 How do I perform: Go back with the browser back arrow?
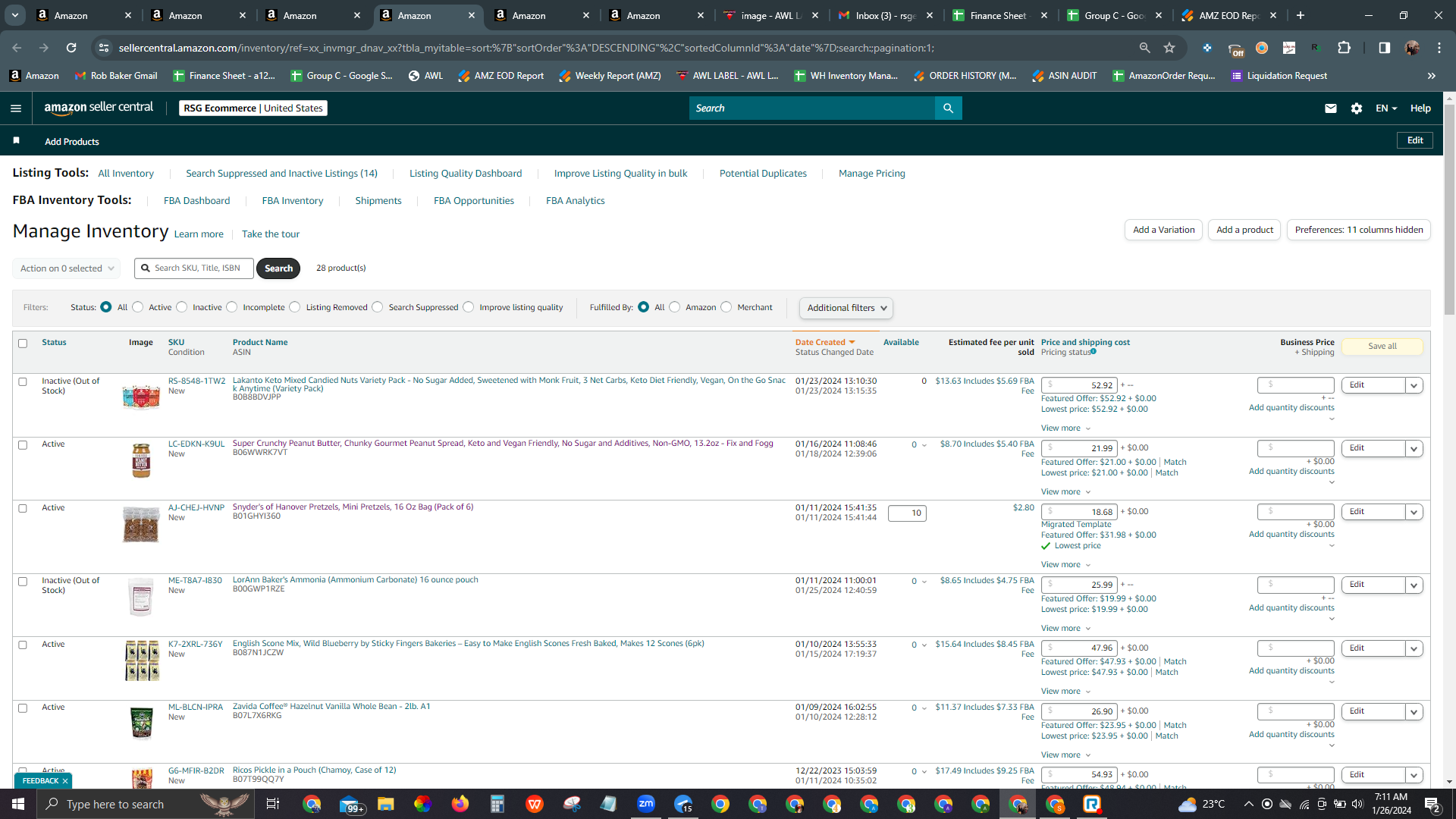pos(17,48)
